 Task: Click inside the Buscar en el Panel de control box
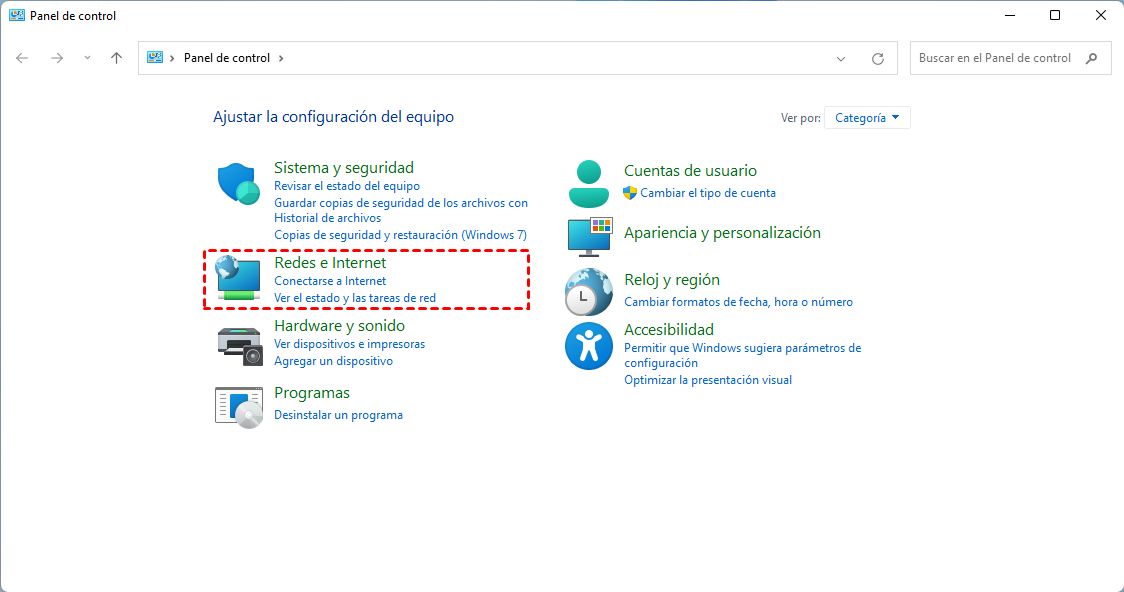[x=1000, y=57]
